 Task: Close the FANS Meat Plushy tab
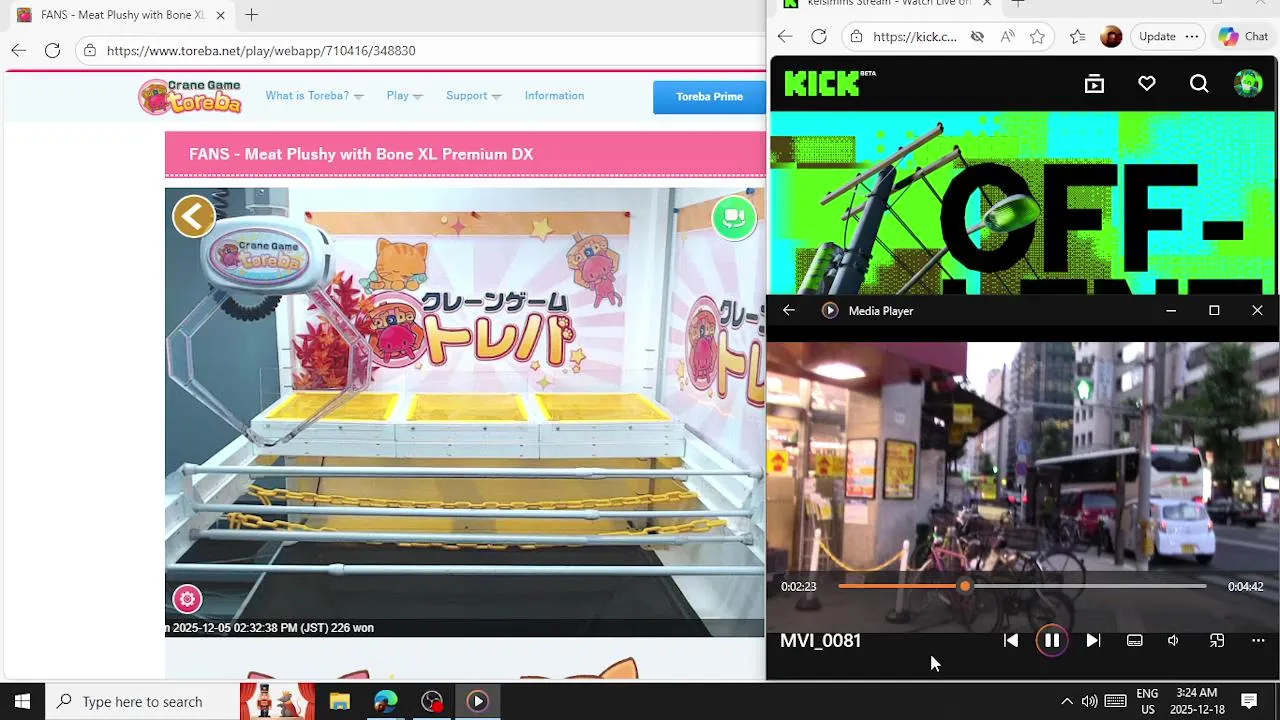(220, 15)
